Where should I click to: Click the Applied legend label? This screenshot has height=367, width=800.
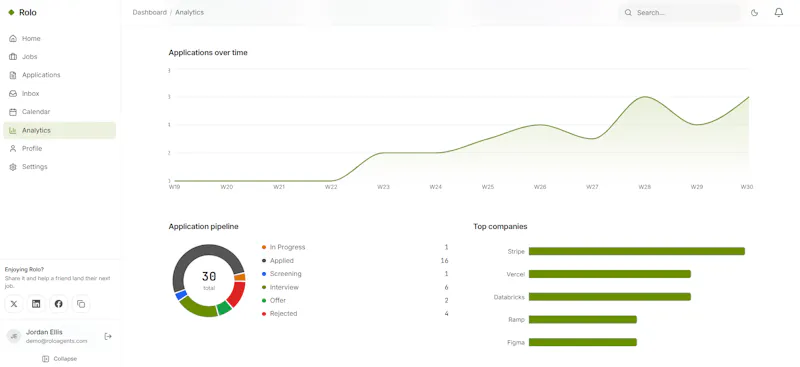coord(282,260)
